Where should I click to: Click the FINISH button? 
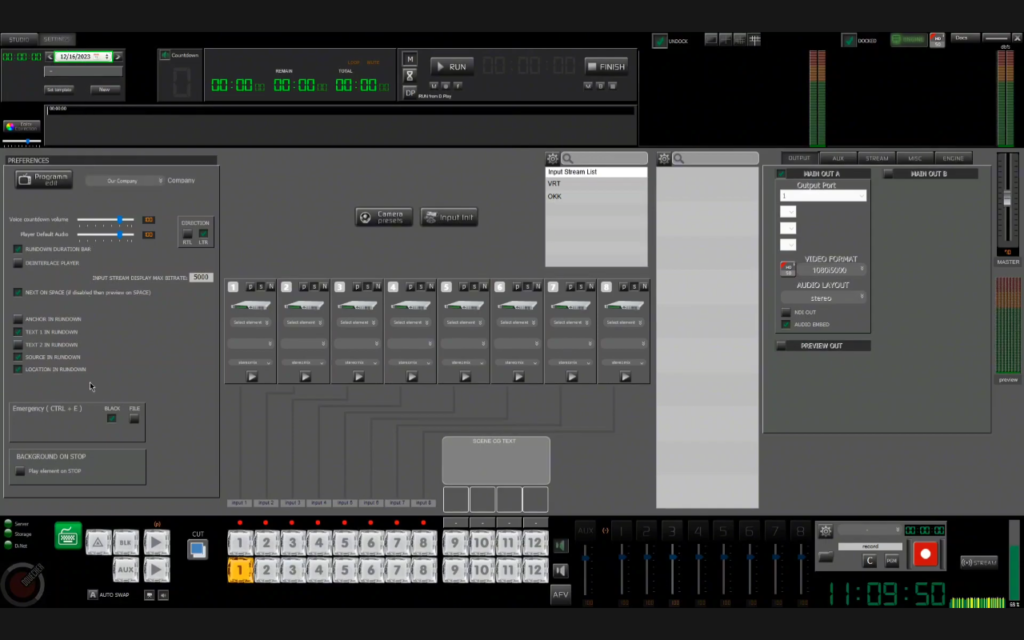[x=606, y=67]
